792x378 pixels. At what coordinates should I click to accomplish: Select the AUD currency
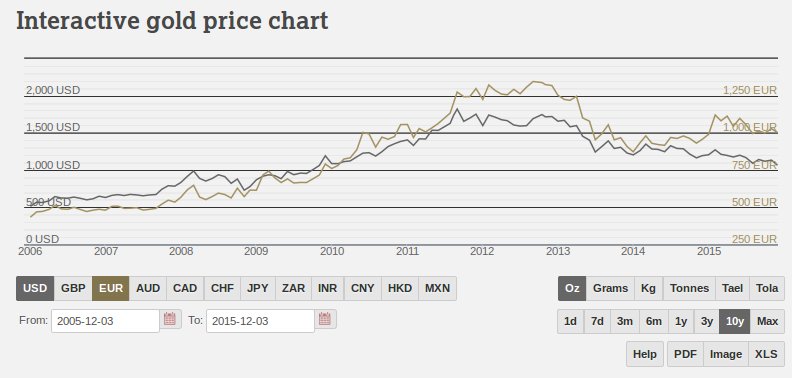pos(148,288)
